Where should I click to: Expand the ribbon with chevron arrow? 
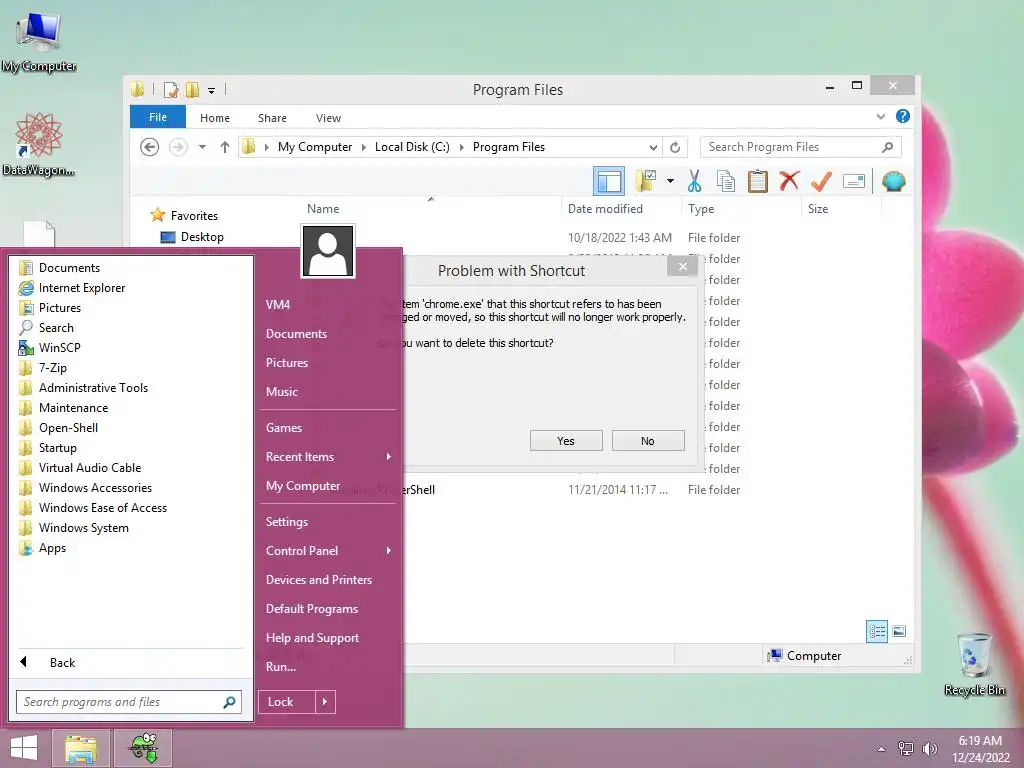(880, 116)
